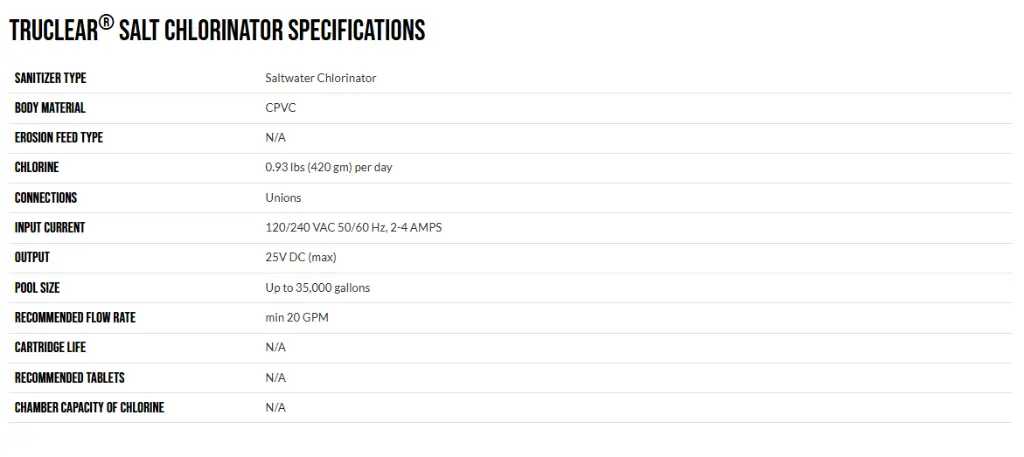This screenshot has height=457, width=1024.
Task: Select the Cartridge Life label
Action: (x=50, y=347)
